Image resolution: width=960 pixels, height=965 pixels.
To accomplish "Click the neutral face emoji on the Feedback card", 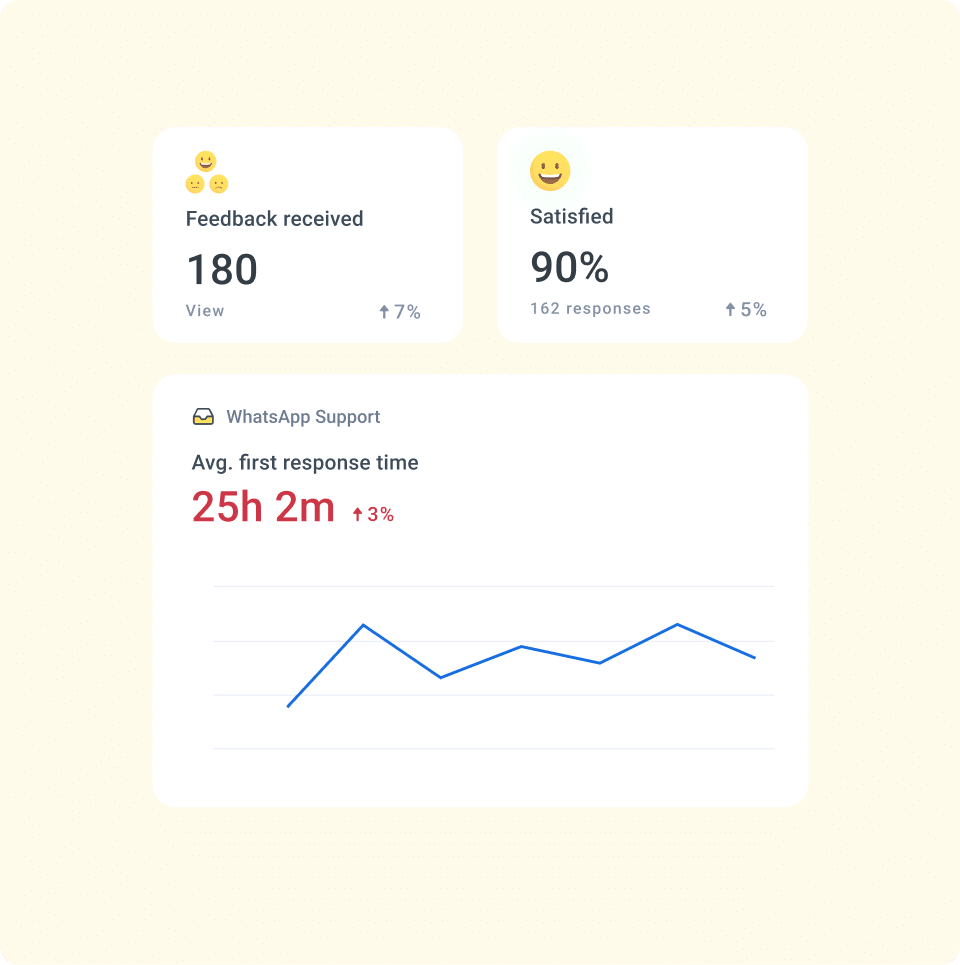I will click(195, 185).
